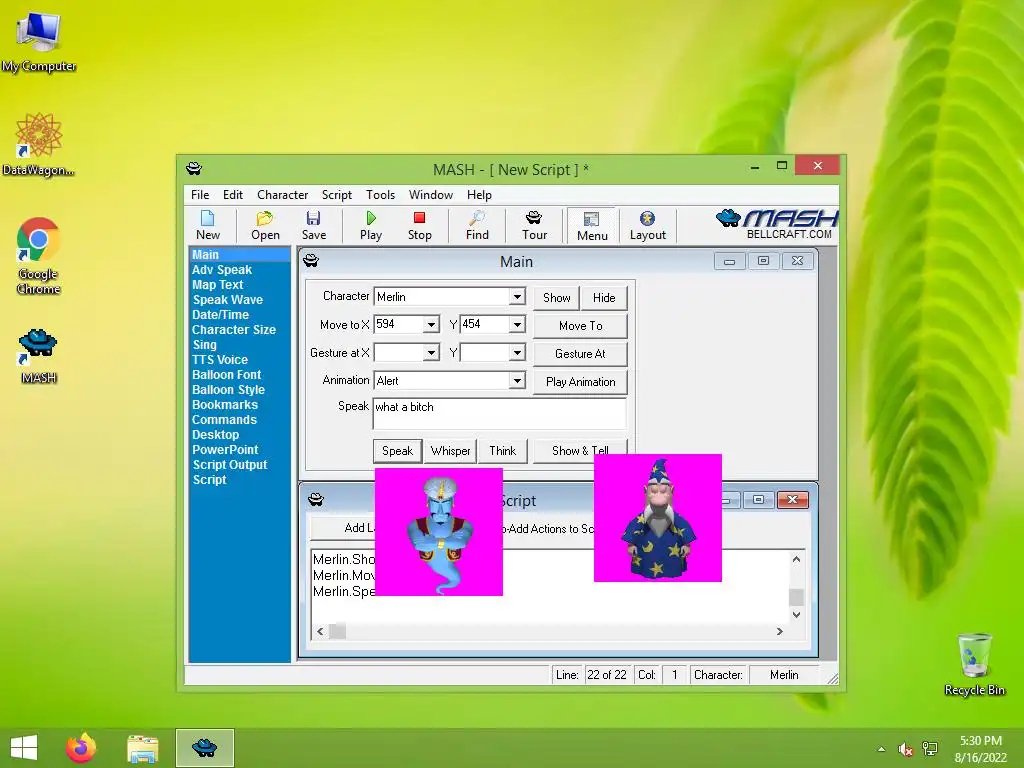The image size is (1024, 768).
Task: Click the MASH taskbar button
Action: pos(204,748)
